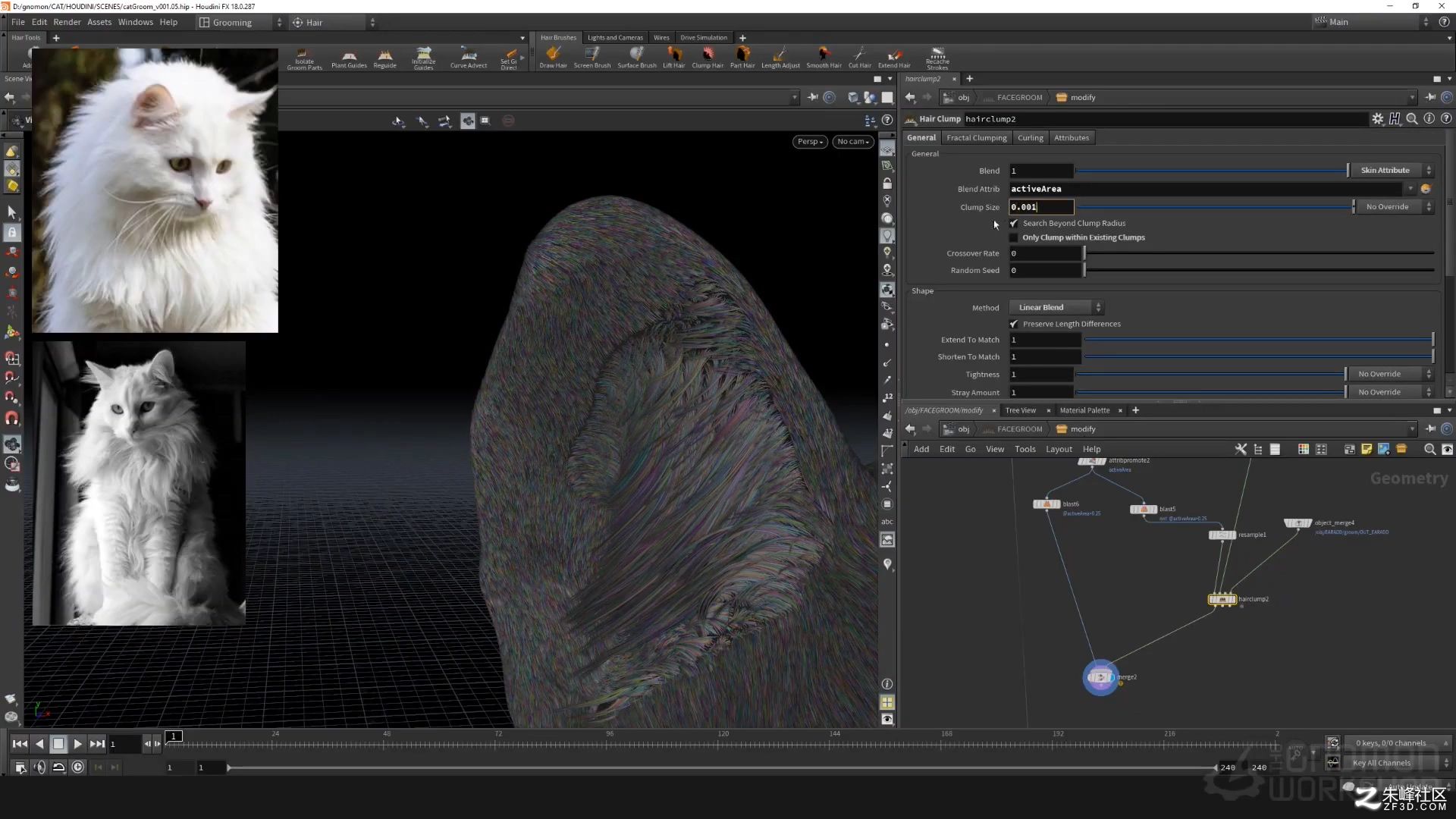
Task: Click the parameter gear settings icon
Action: 1377,119
